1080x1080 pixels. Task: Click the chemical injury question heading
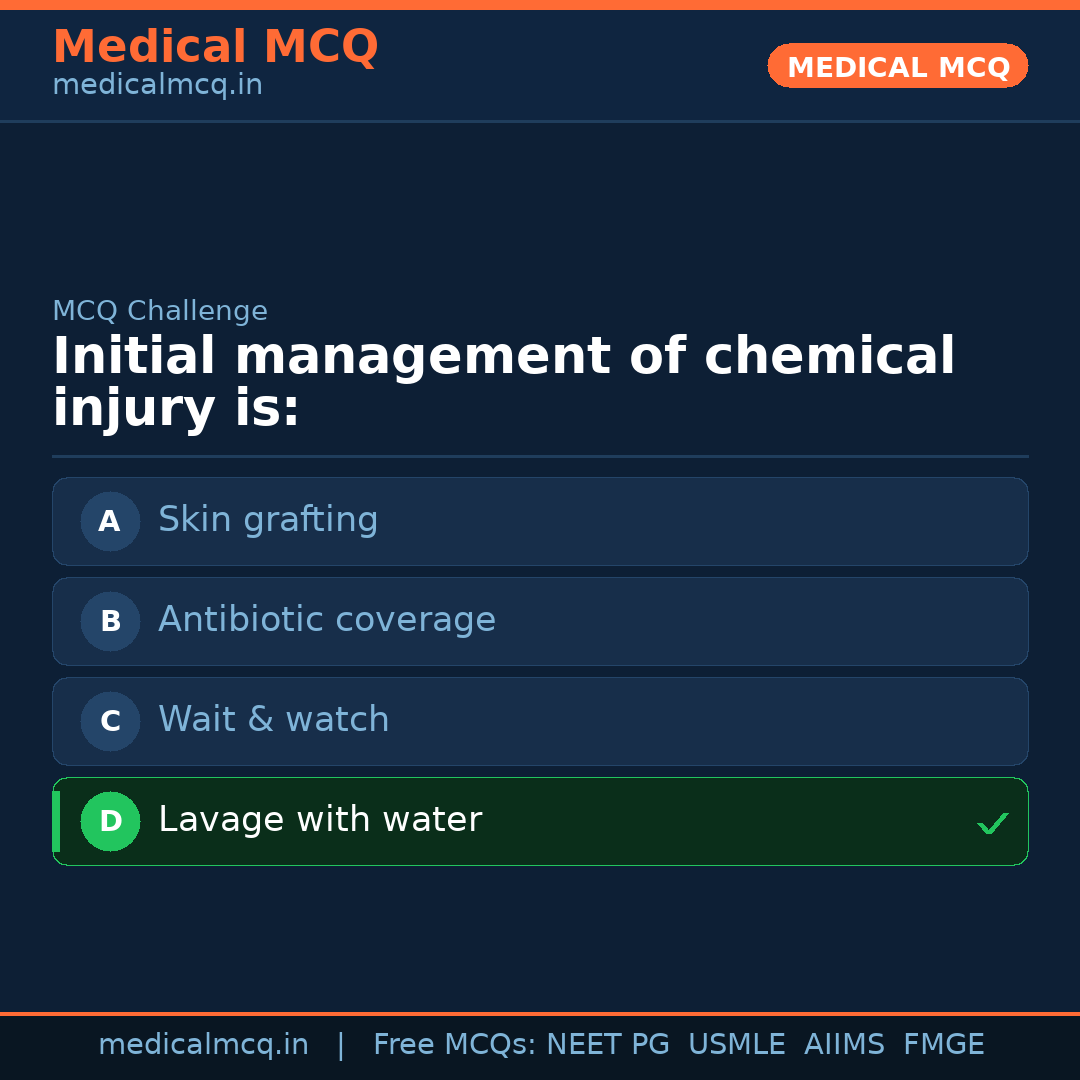[503, 383]
